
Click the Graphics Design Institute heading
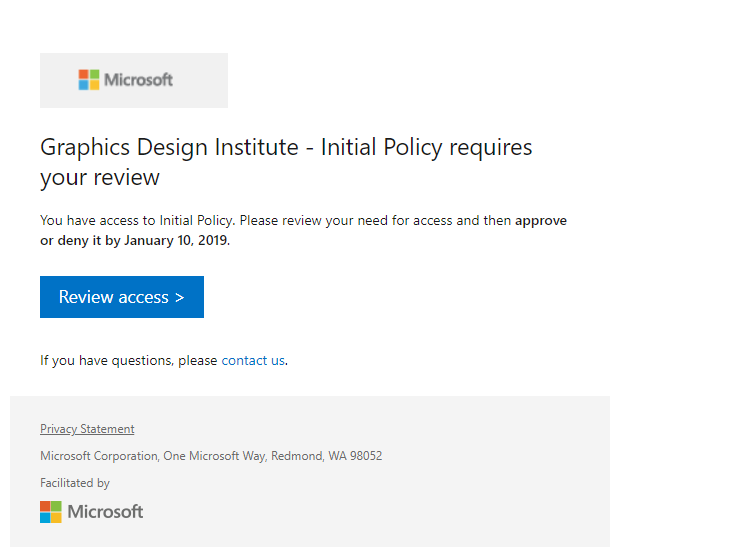tap(169, 148)
